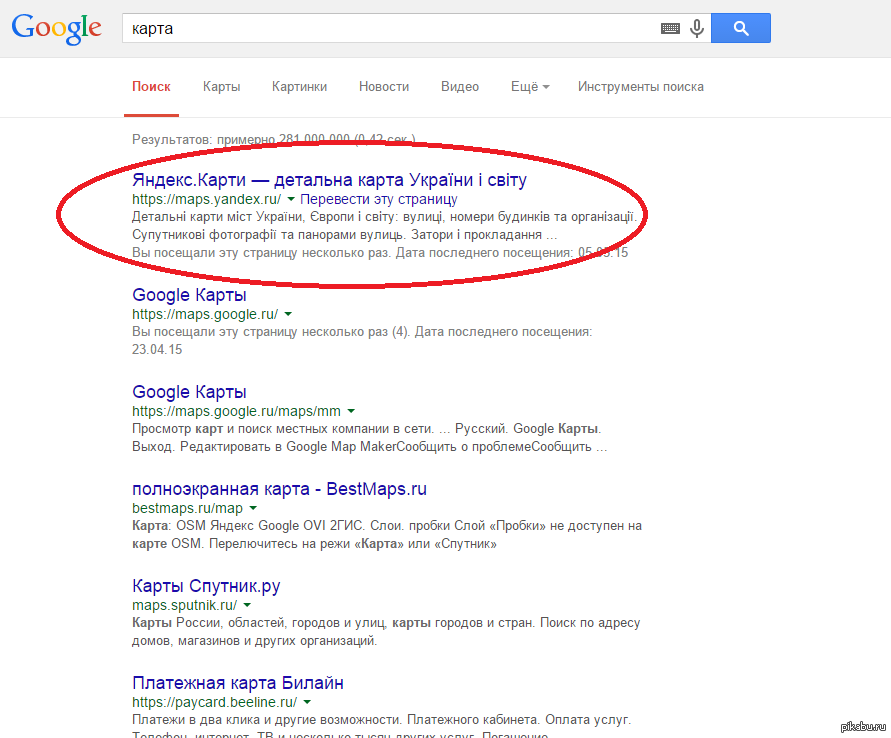
Task: Click the search box containing 'карта'
Action: pos(390,29)
